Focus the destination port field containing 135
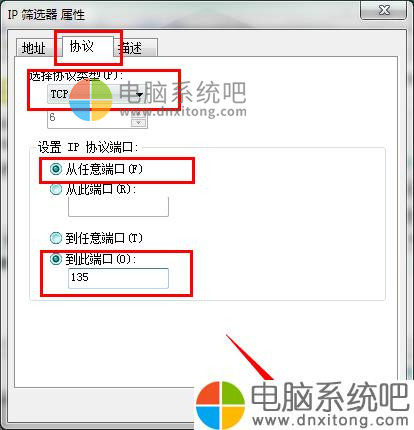Image resolution: width=414 pixels, height=430 pixels. (118, 278)
